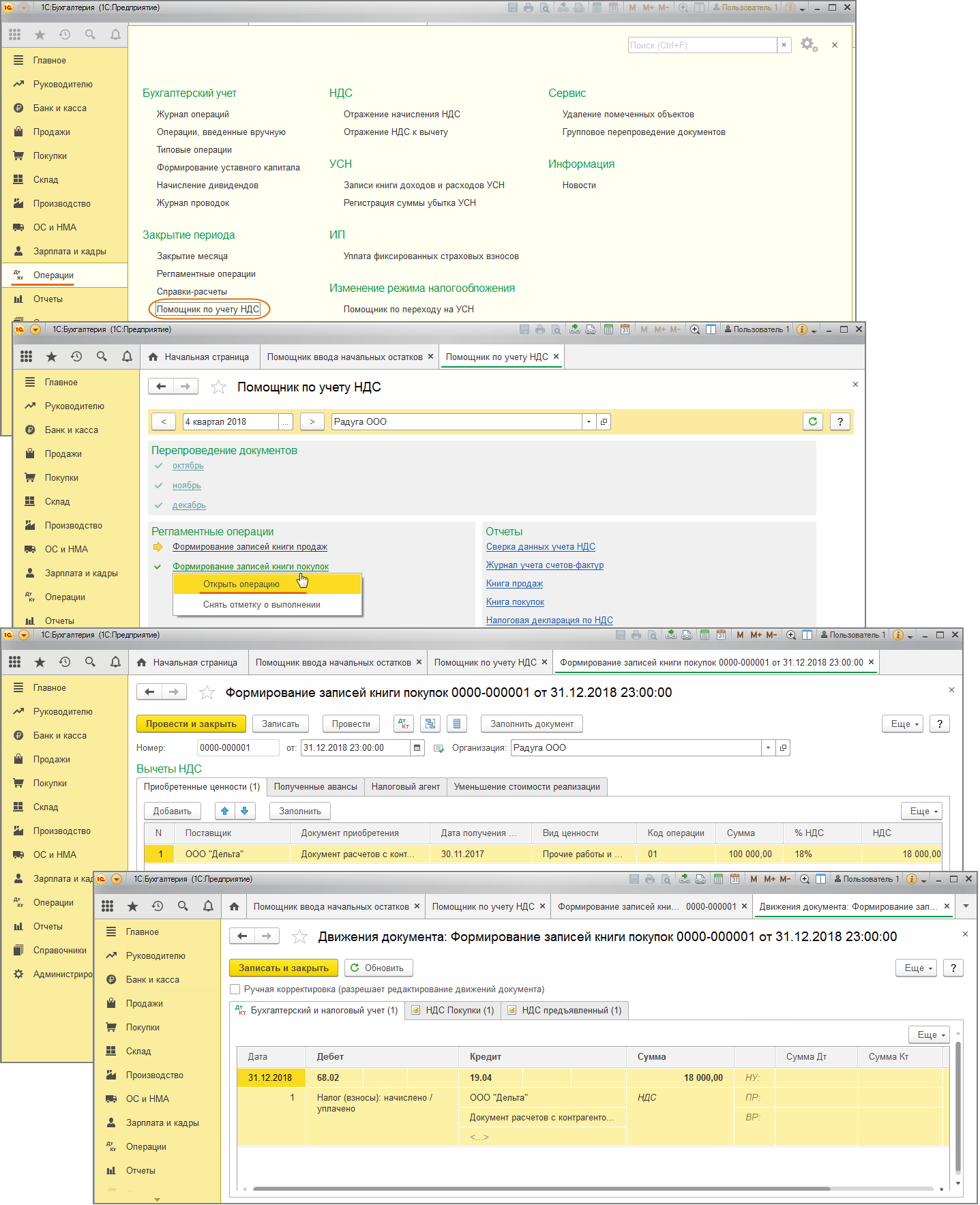Enable the Ручная корректировка checkbox
This screenshot has width=980, height=1205.
[x=235, y=990]
